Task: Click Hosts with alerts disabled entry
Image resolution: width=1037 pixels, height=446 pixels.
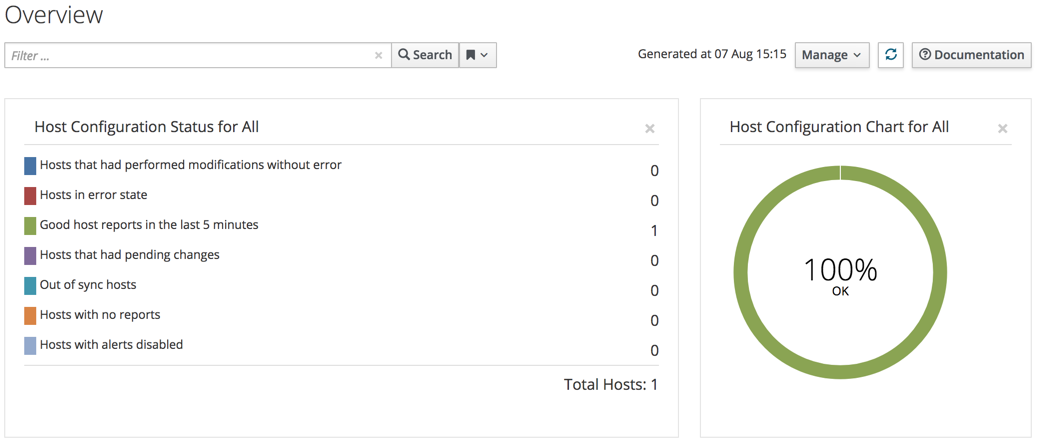Action: coord(111,345)
